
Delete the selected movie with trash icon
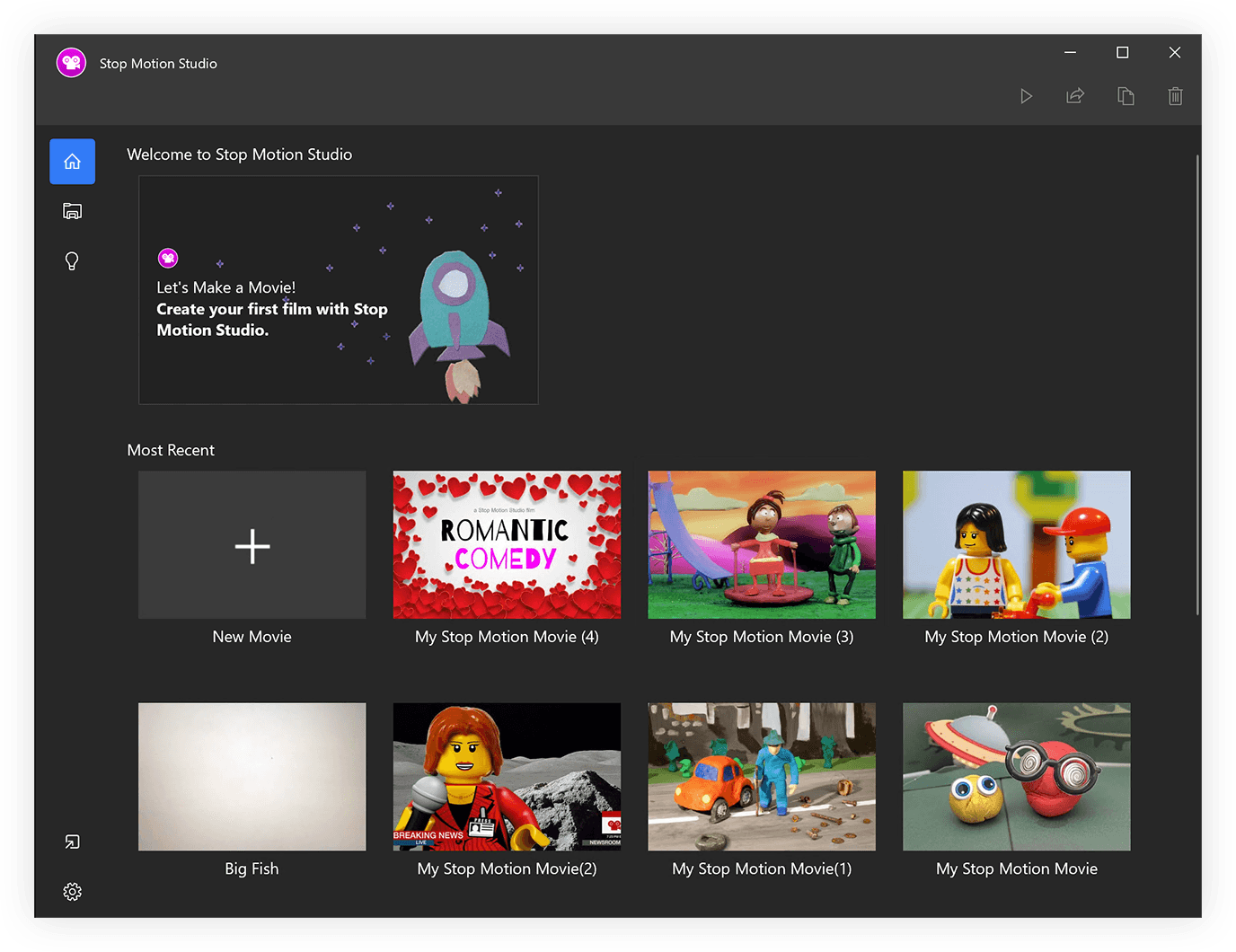coord(1175,96)
